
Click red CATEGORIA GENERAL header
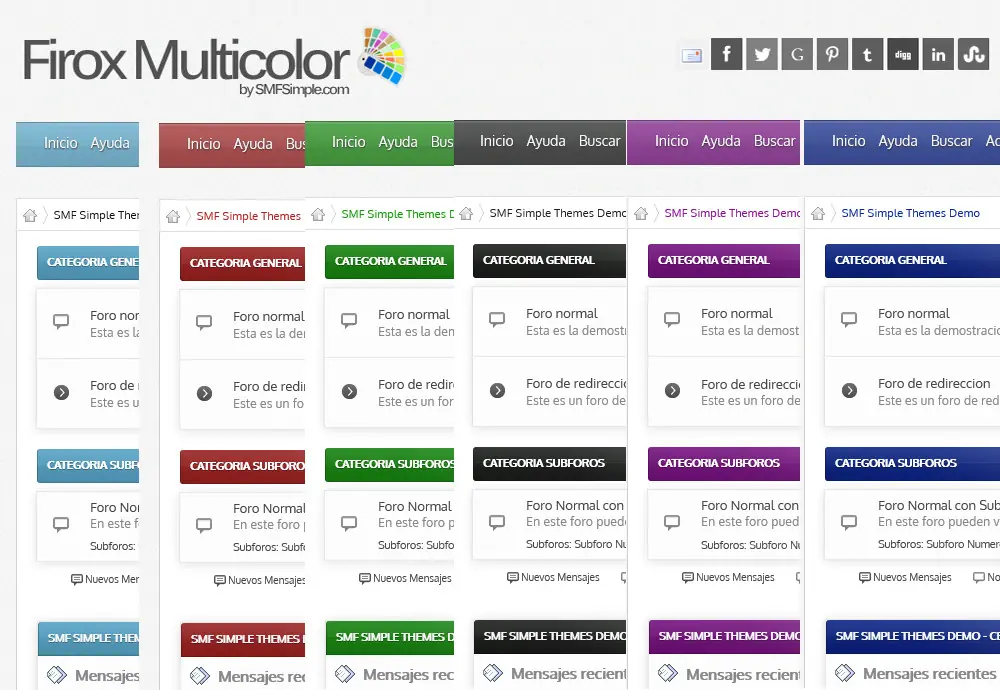click(242, 263)
